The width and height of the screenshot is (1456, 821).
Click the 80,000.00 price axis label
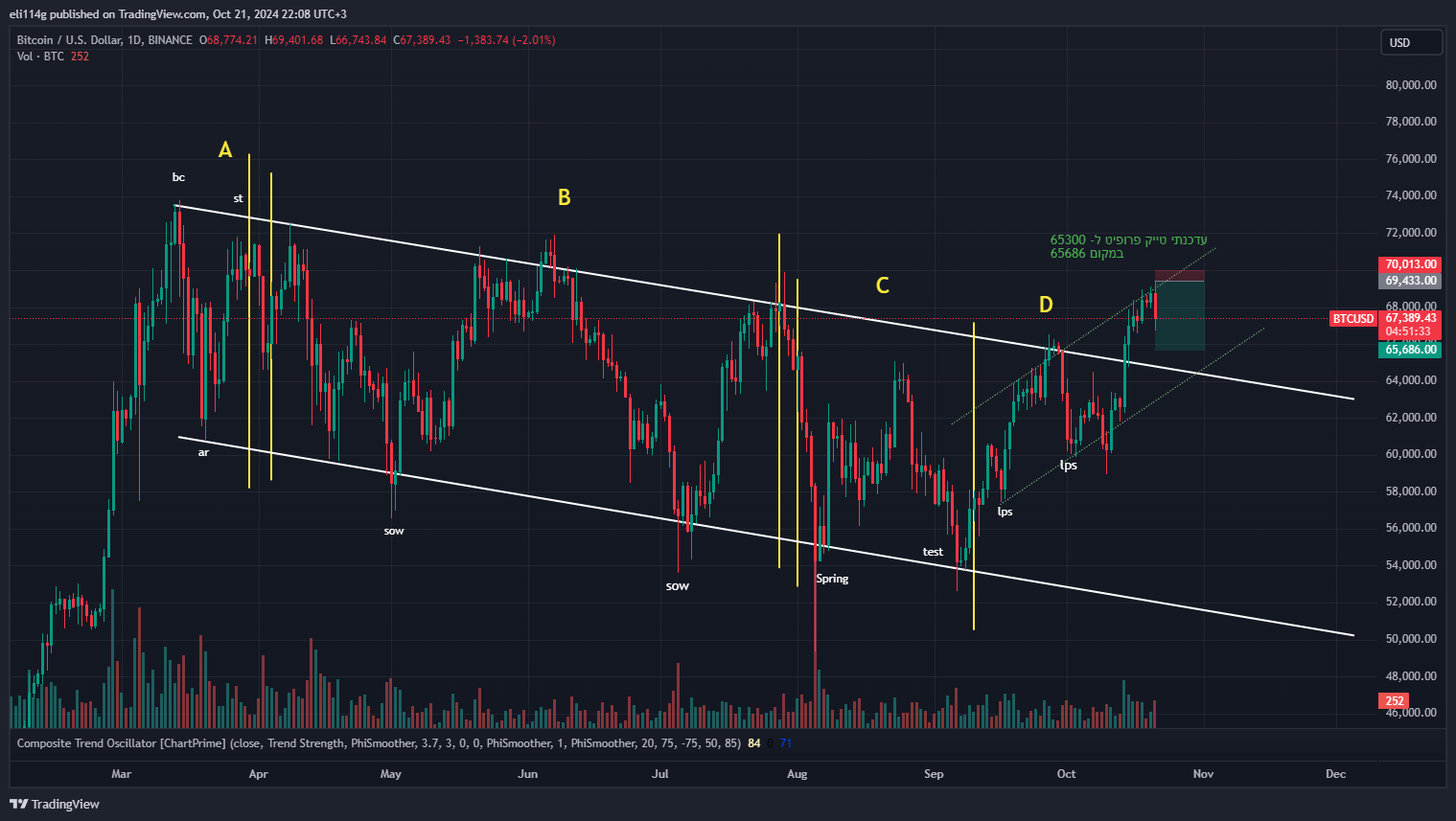(x=1411, y=85)
